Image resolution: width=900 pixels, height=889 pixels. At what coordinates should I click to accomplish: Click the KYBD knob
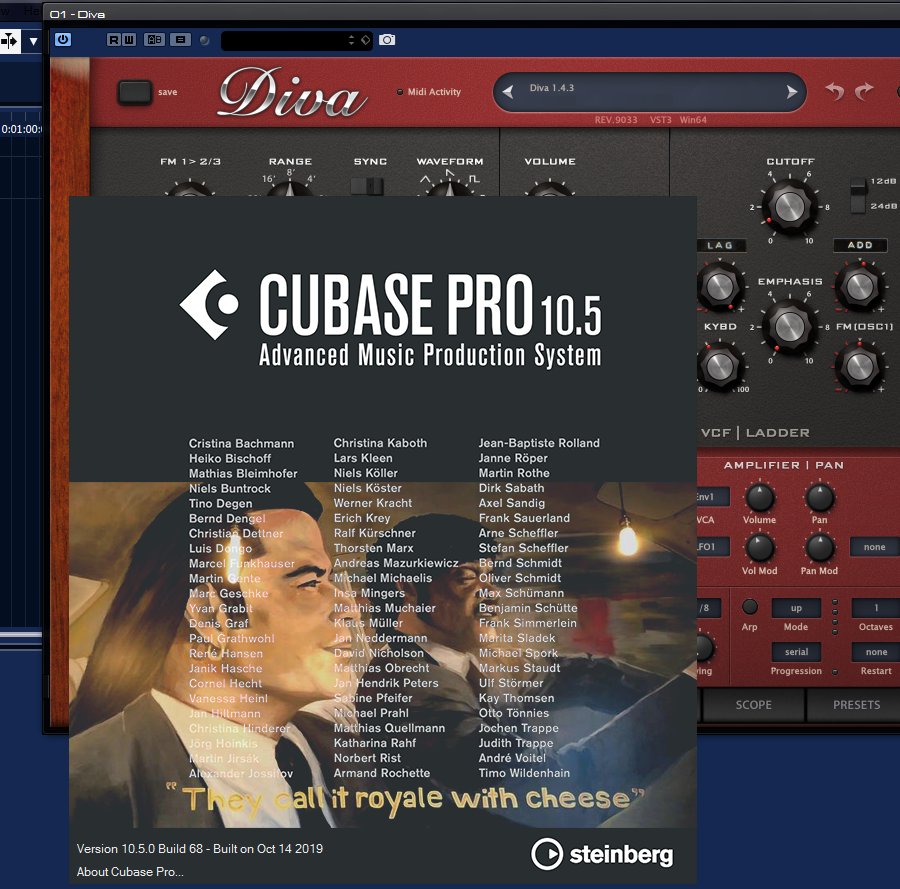719,366
